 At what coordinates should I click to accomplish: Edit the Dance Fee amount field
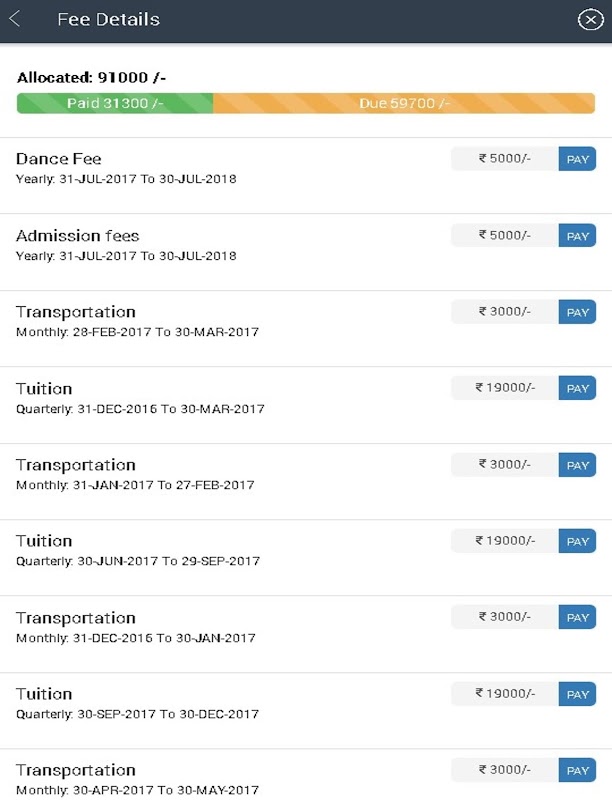(505, 159)
